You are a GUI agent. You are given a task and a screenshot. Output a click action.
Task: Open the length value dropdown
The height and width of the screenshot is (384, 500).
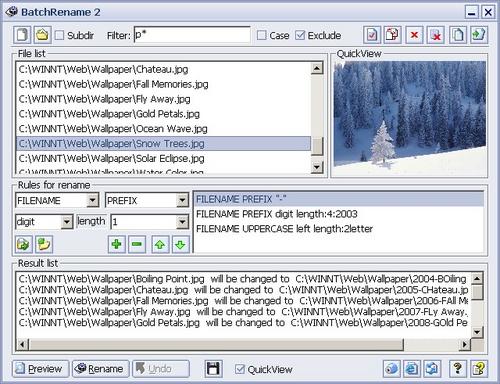coord(182,222)
